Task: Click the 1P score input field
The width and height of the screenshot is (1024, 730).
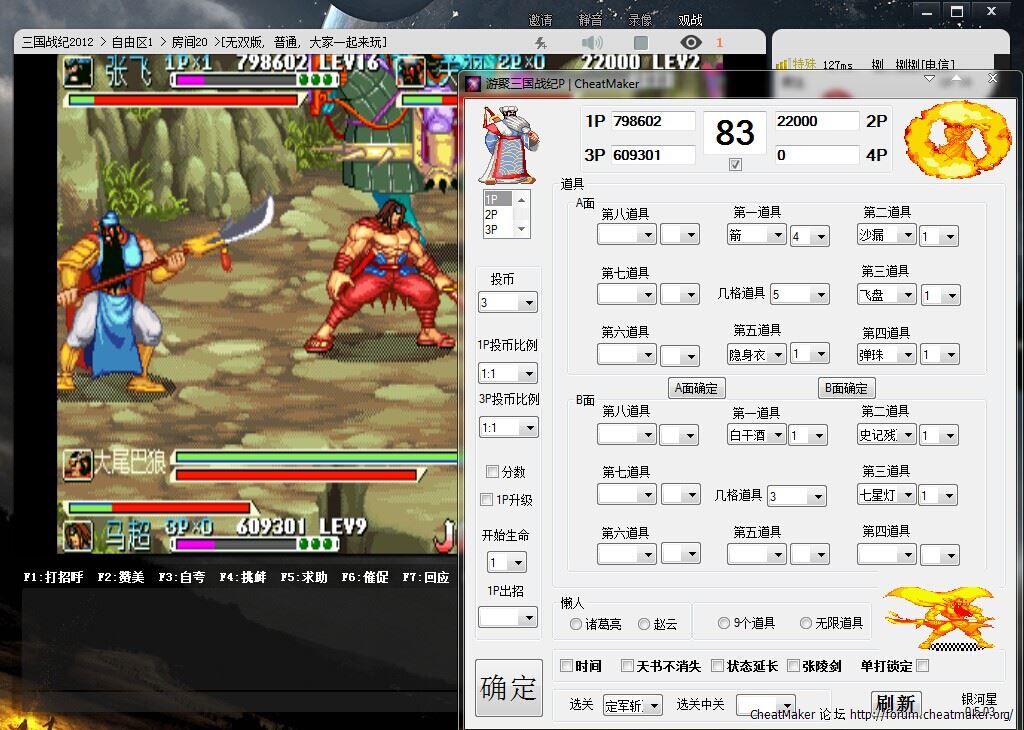Action: [653, 121]
